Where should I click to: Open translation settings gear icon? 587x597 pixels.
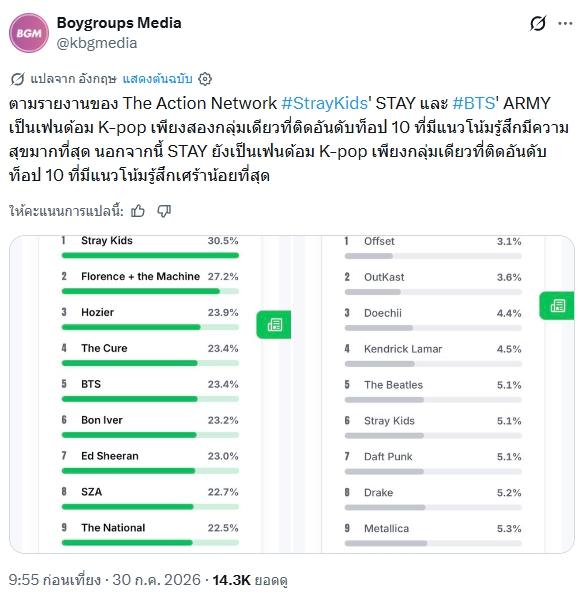pyautogui.click(x=205, y=79)
